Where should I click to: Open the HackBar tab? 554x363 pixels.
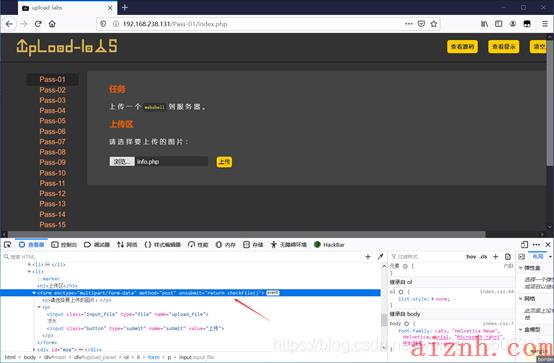click(329, 245)
